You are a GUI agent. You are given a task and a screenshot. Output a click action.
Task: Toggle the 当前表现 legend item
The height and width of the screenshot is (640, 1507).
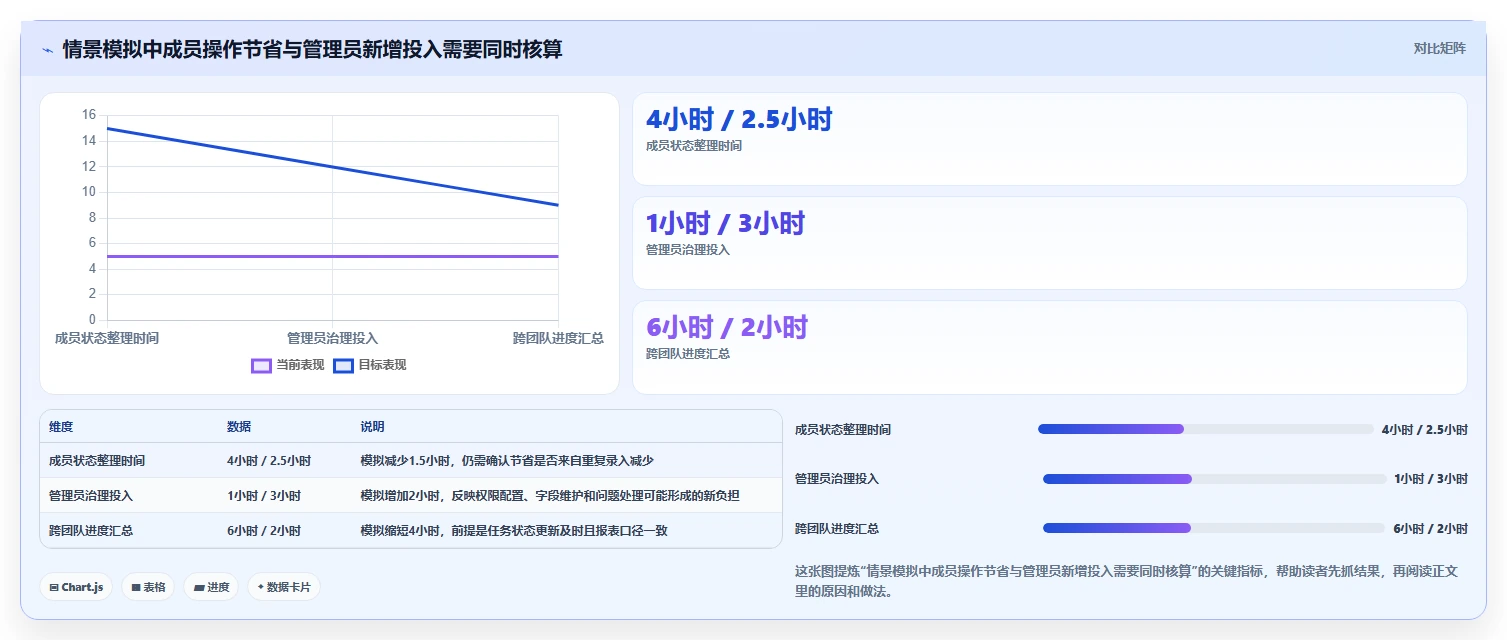tap(288, 365)
